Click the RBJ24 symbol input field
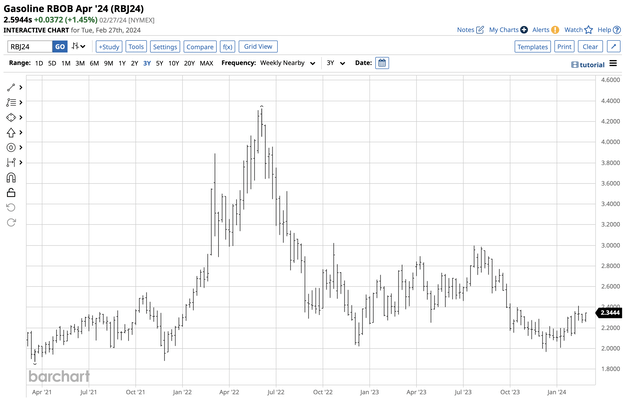640x415 pixels. (x=30, y=47)
